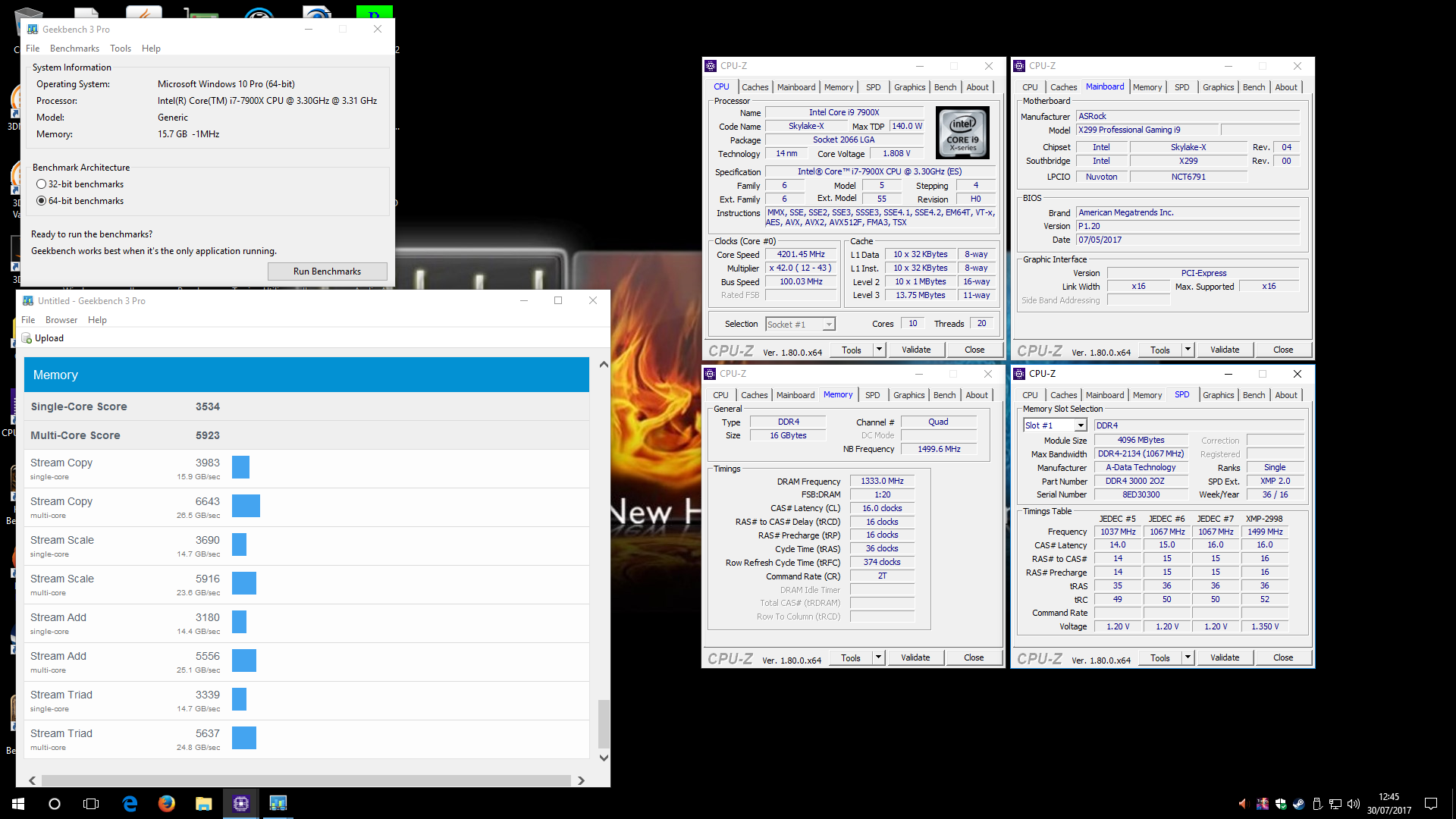1456x819 pixels.
Task: Click the scroll-down arrow in Geekbench results
Action: [604, 758]
